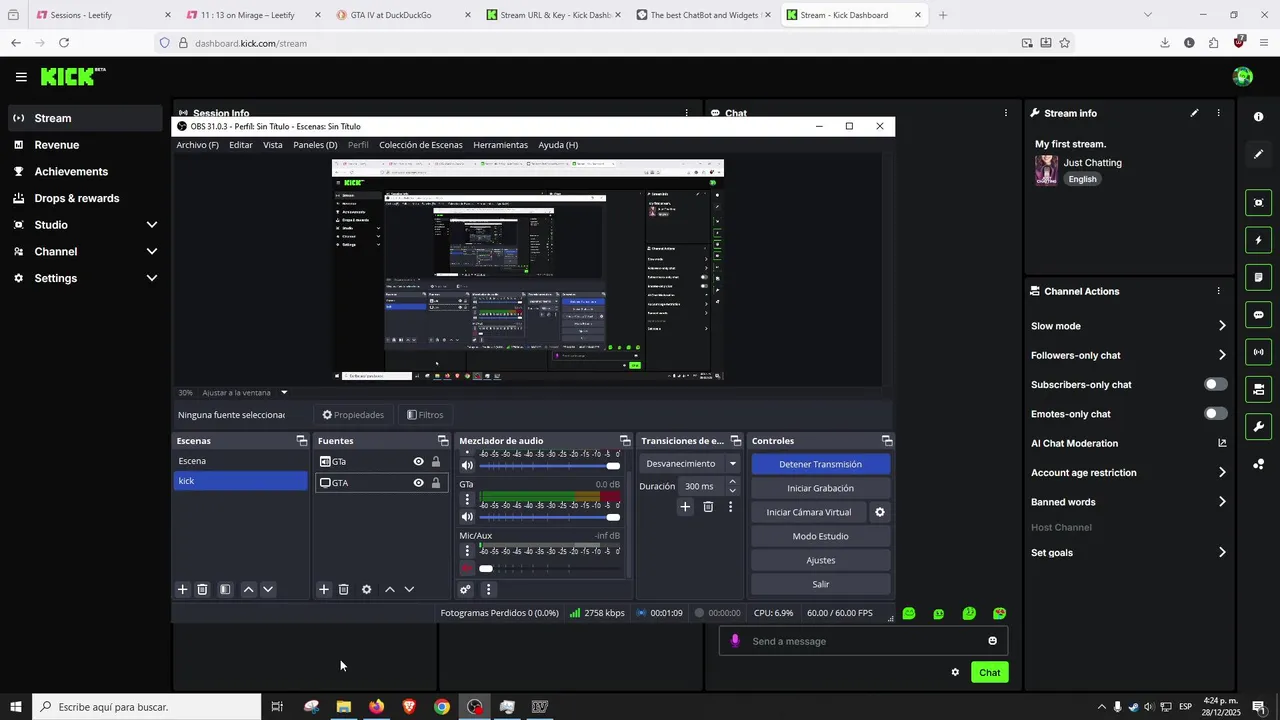Open the emoji picker in the chat message box
The height and width of the screenshot is (720, 1280).
[x=993, y=641]
